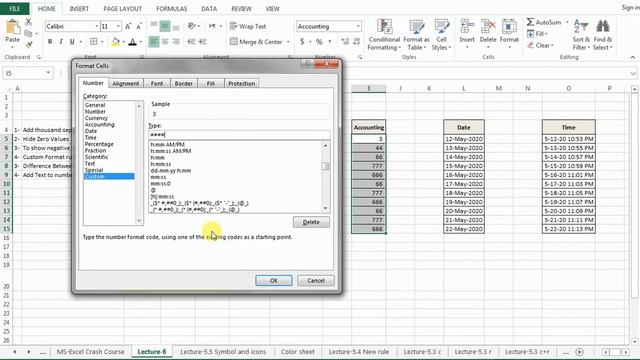Screen dimensions: 640x360
Task: Click the Center alignment icon
Action: 165,42
